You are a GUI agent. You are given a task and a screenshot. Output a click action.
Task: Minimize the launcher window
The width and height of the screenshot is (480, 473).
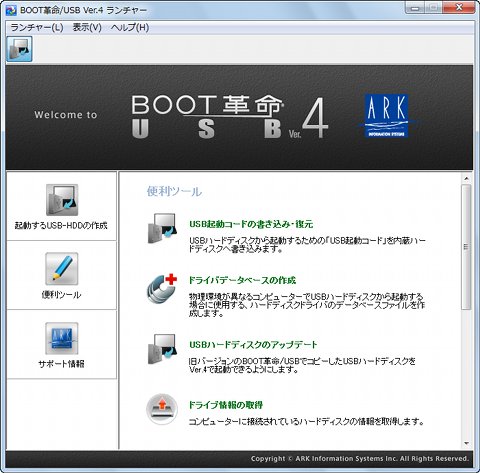point(415,7)
